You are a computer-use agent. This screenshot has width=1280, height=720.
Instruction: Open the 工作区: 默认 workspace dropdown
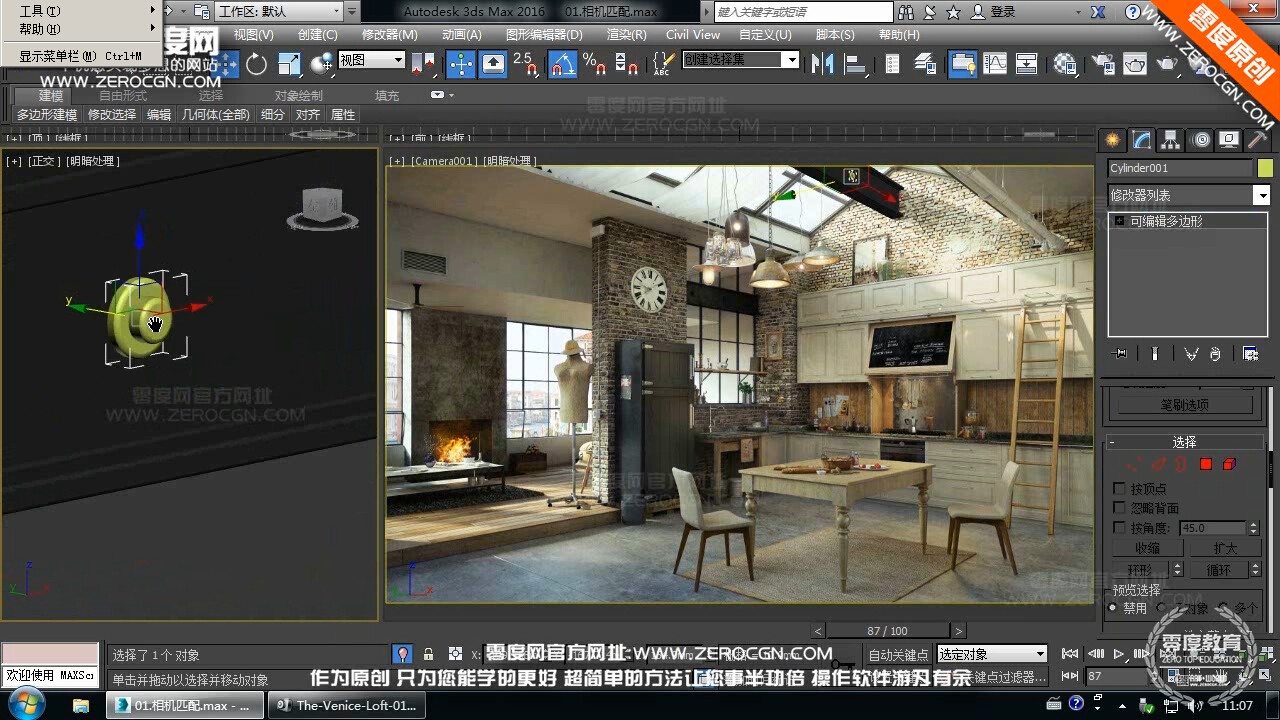(x=278, y=12)
